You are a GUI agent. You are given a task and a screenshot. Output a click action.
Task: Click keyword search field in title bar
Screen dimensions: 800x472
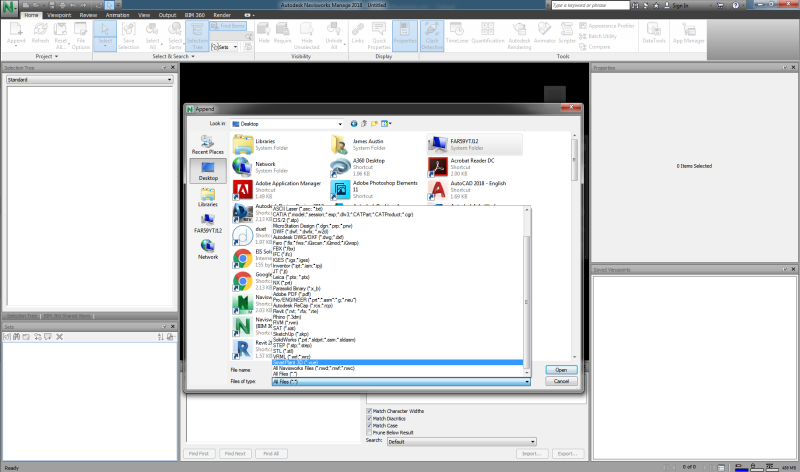(x=590, y=5)
